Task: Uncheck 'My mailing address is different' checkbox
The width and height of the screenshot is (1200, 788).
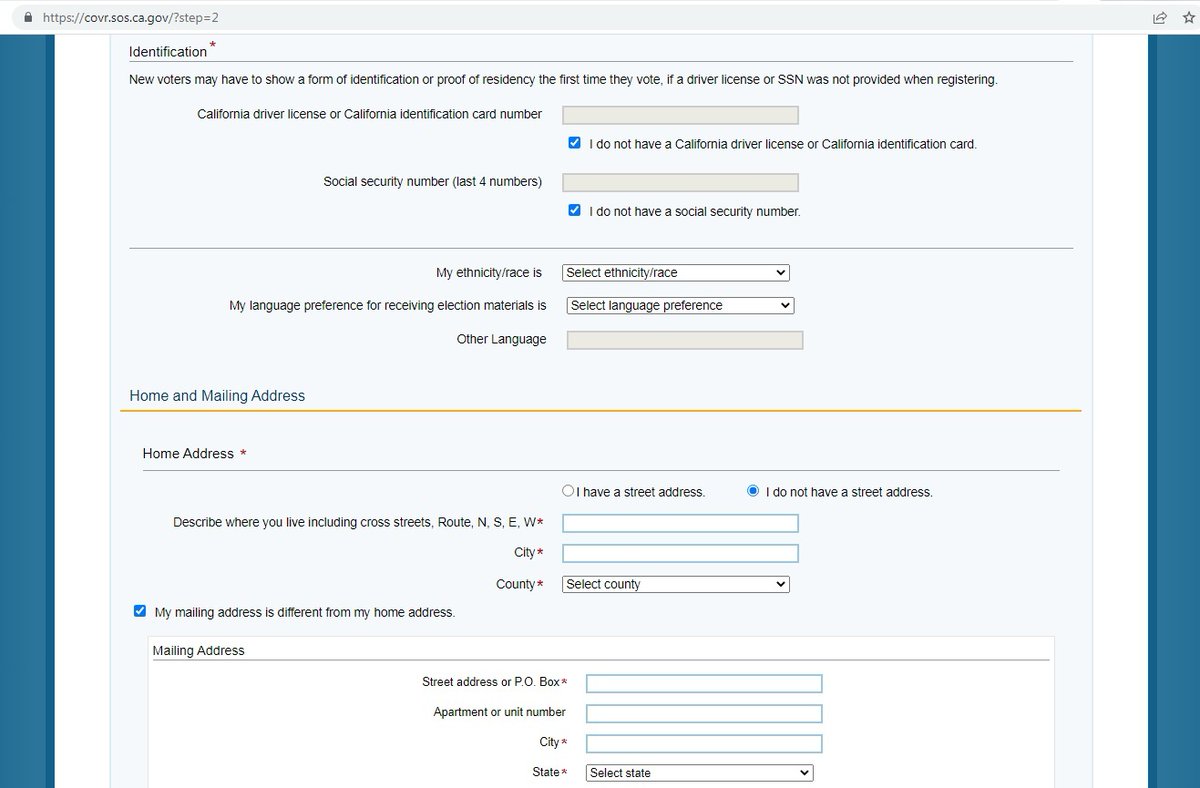Action: pyautogui.click(x=140, y=611)
